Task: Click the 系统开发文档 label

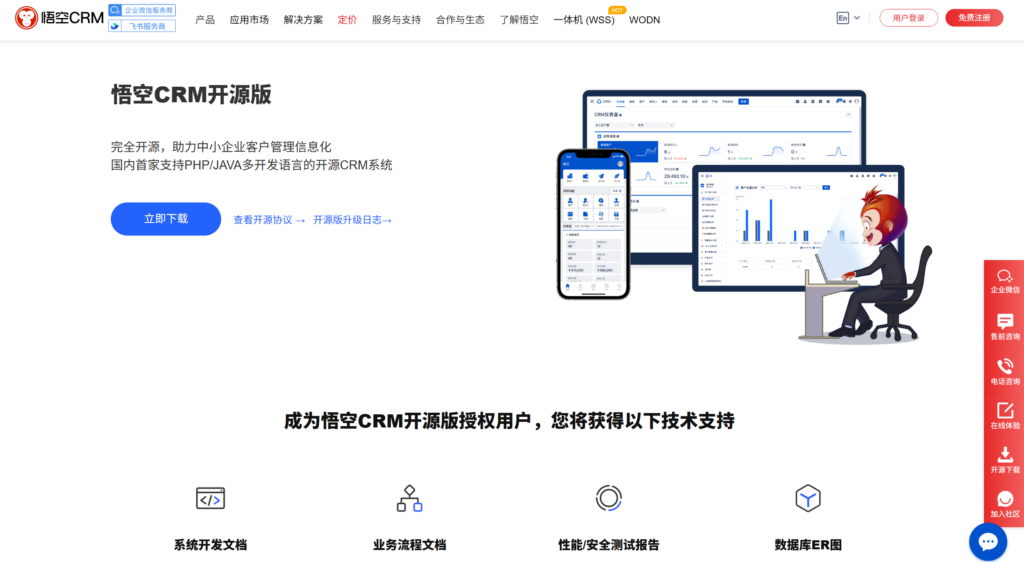Action: pyautogui.click(x=210, y=545)
